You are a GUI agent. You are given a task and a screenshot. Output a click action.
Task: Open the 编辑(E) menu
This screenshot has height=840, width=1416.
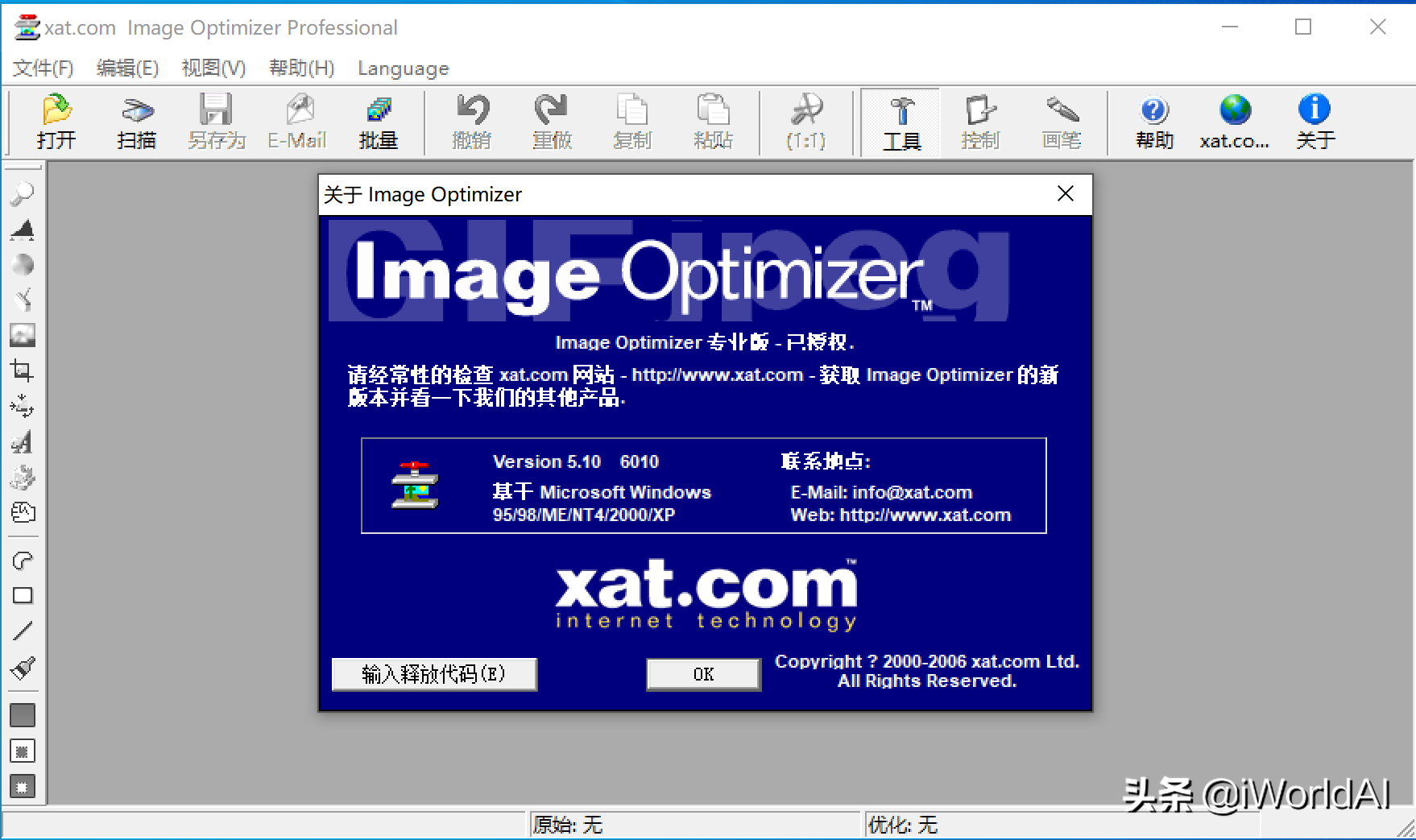tap(127, 68)
